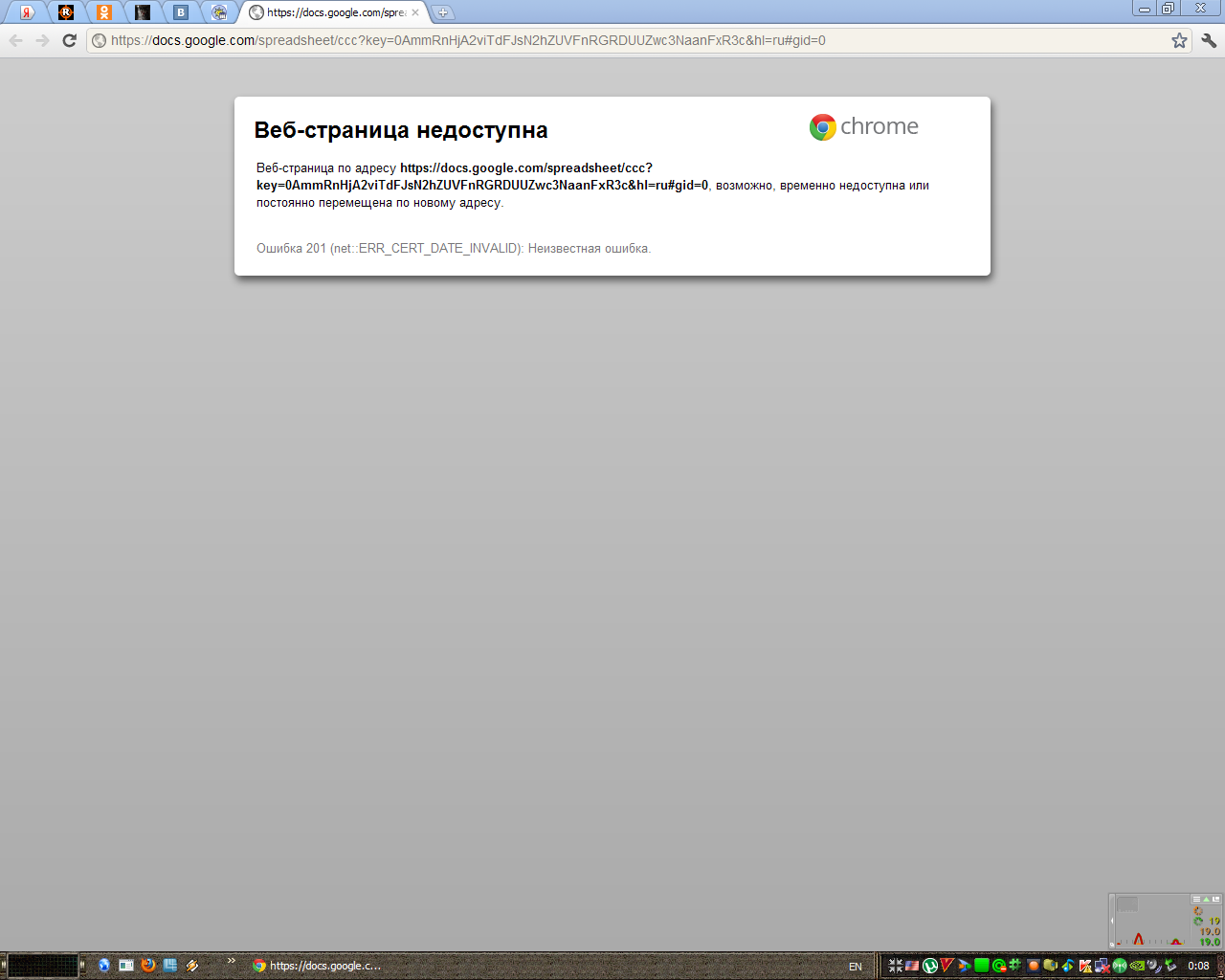Switch to the Odnoklassniki pinned tab
Screen dimensions: 1225x980
click(104, 12)
